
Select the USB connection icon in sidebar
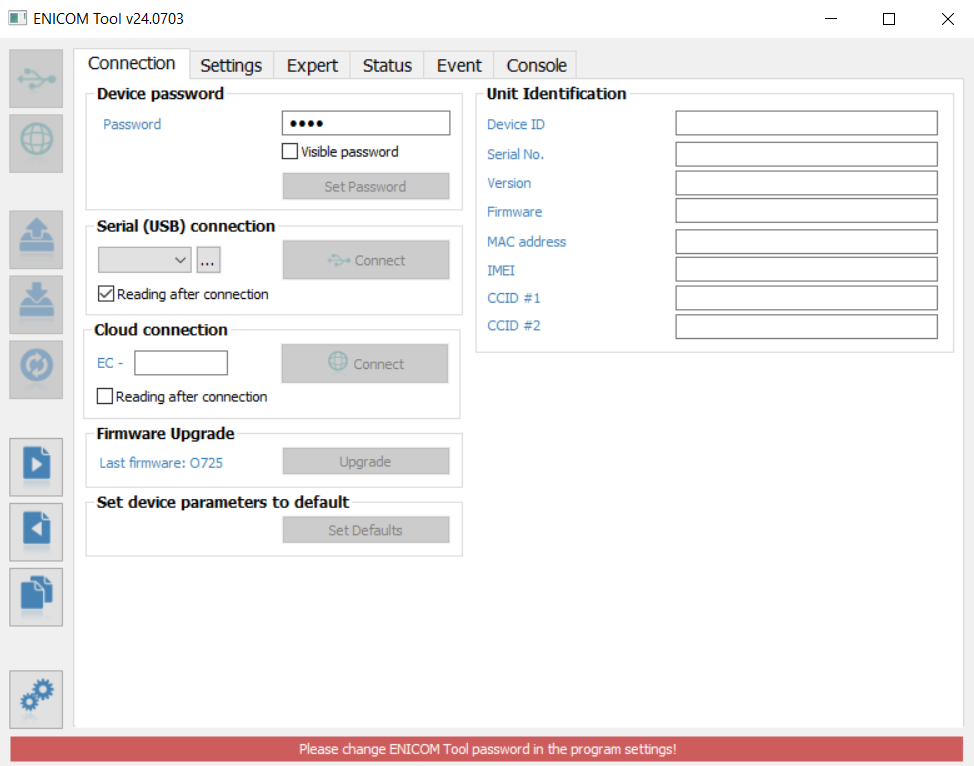[x=35, y=78]
